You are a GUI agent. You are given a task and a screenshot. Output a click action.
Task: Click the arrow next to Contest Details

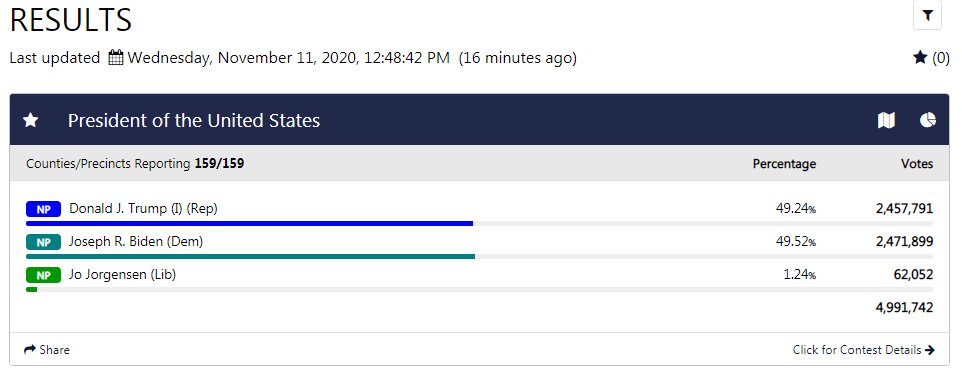click(x=930, y=350)
